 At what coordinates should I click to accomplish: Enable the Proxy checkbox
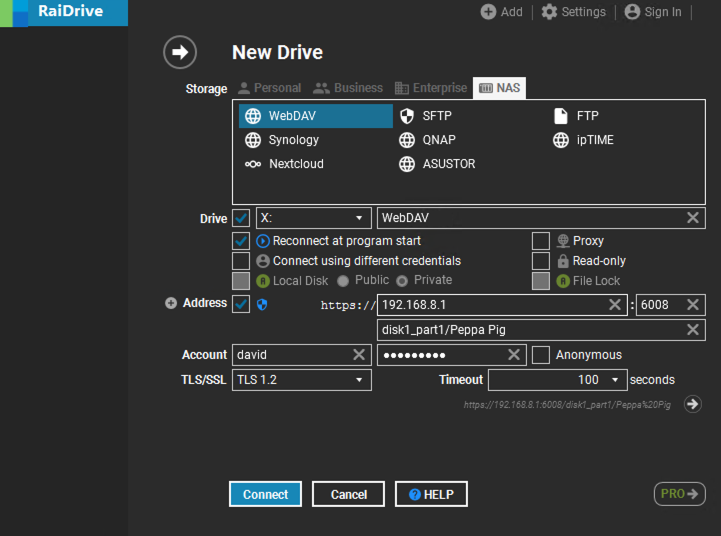pos(541,240)
